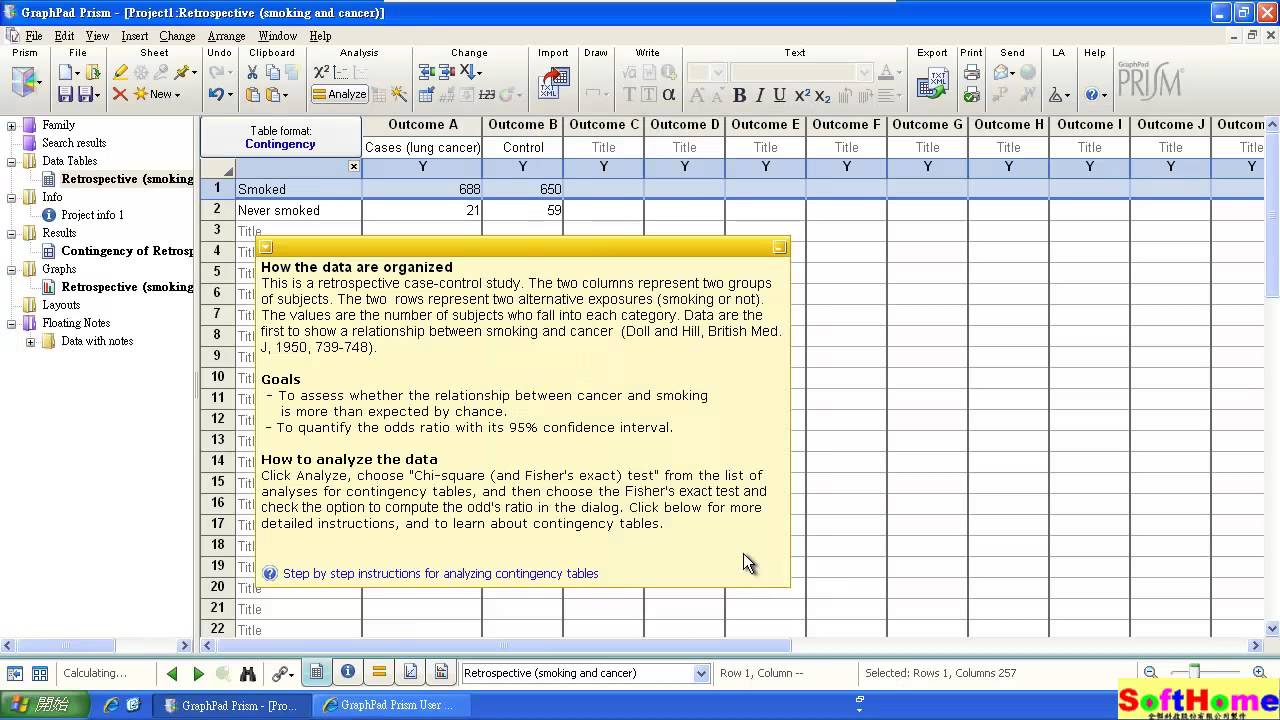Click the Greek alpha symbol icon

point(669,95)
